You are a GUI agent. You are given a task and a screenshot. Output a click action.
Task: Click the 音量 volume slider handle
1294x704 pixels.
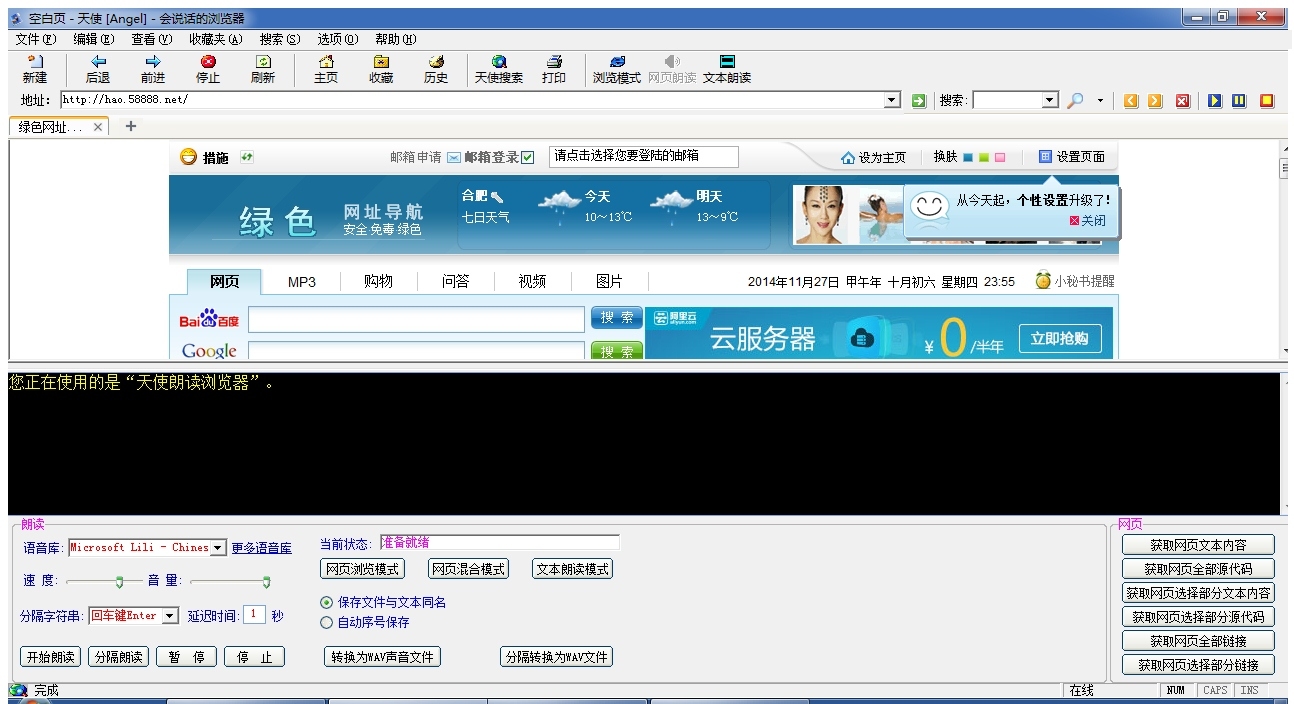[x=266, y=581]
